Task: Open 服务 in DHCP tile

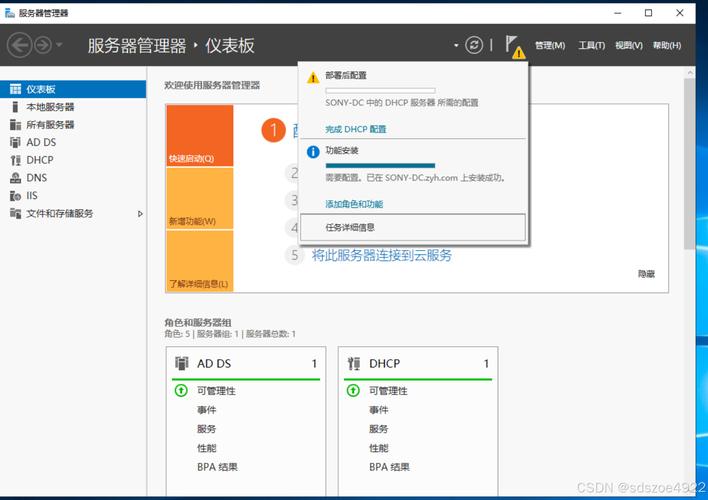Action: coord(378,429)
